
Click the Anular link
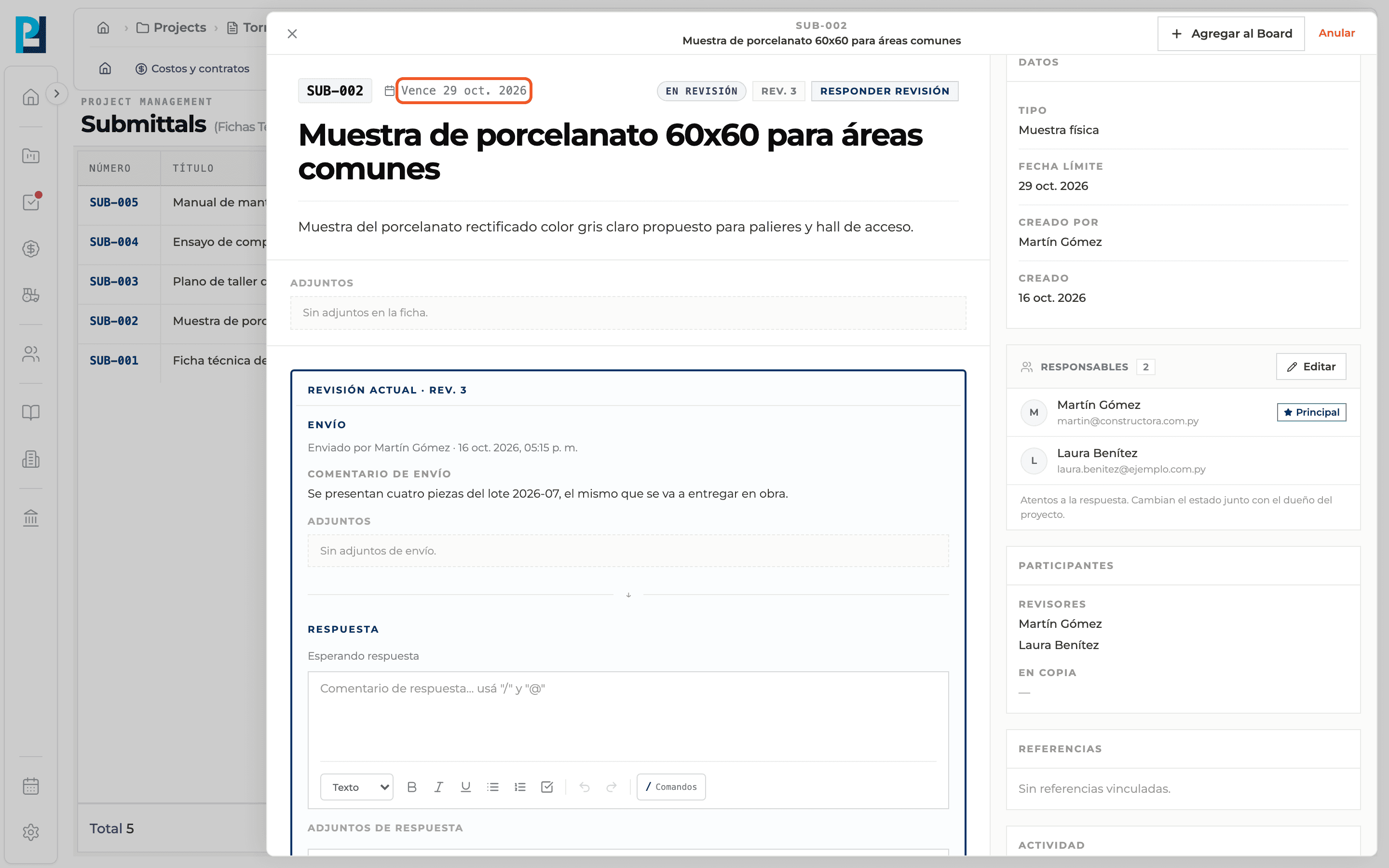coord(1336,33)
